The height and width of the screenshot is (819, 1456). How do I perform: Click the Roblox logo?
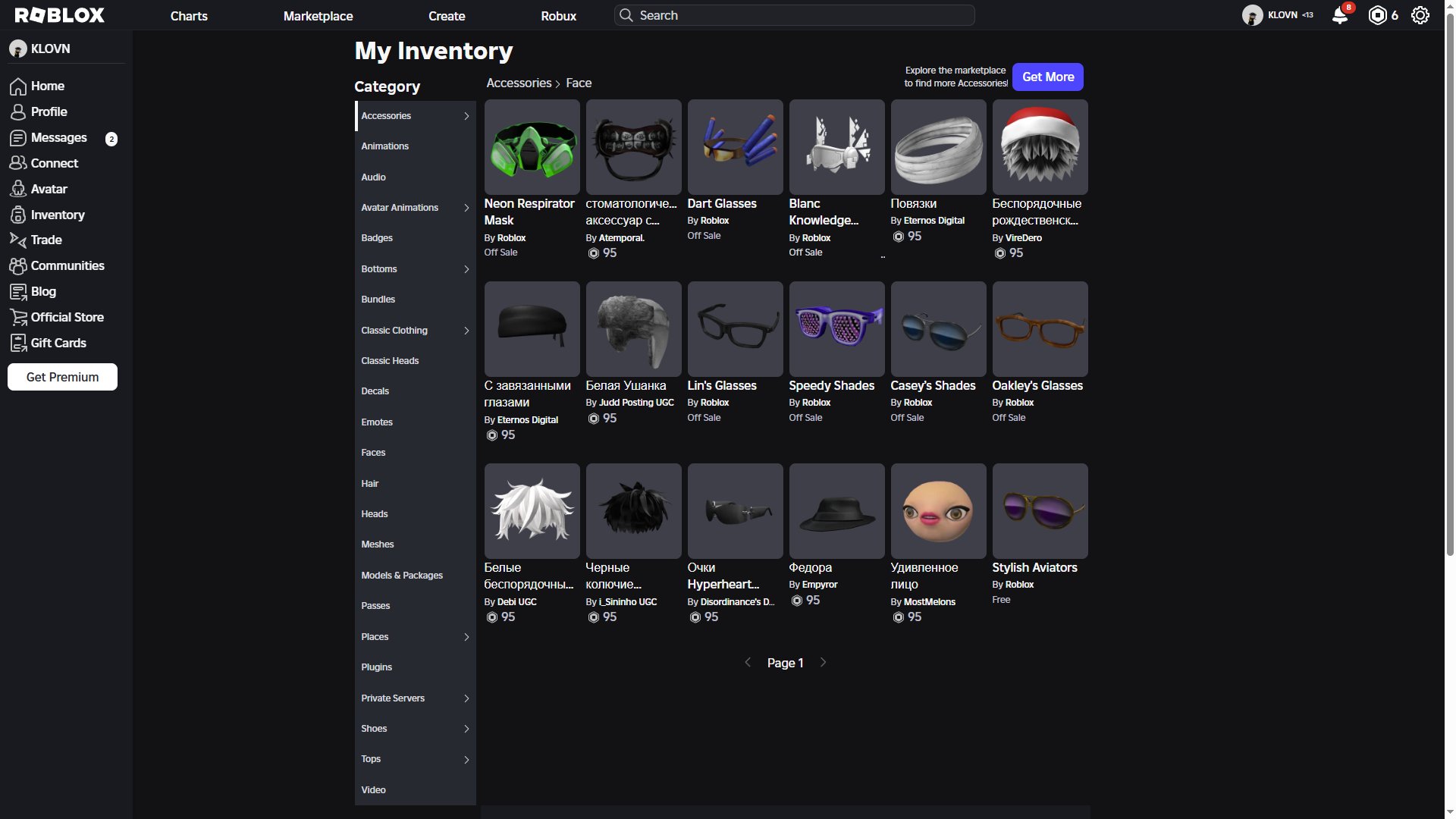(60, 15)
